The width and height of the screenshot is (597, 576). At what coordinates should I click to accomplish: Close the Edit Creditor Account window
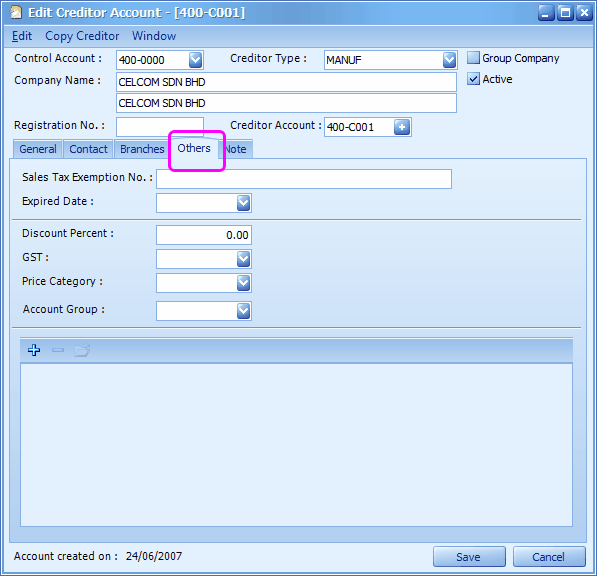584,13
